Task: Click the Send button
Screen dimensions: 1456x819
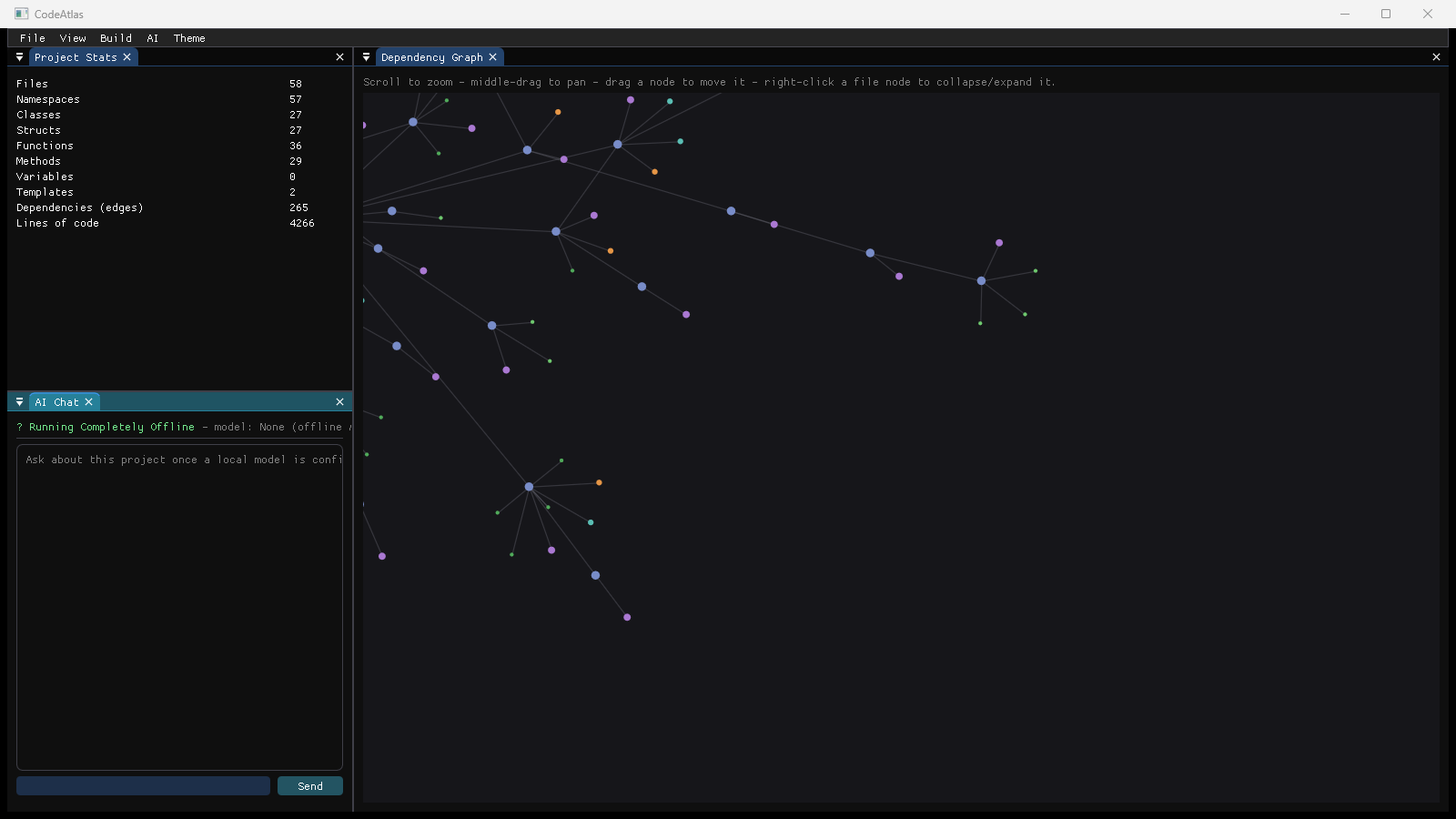Action: tap(310, 786)
